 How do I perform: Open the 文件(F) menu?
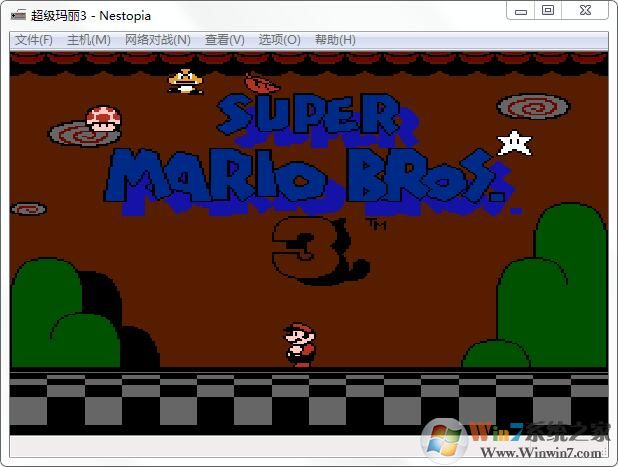coord(33,40)
